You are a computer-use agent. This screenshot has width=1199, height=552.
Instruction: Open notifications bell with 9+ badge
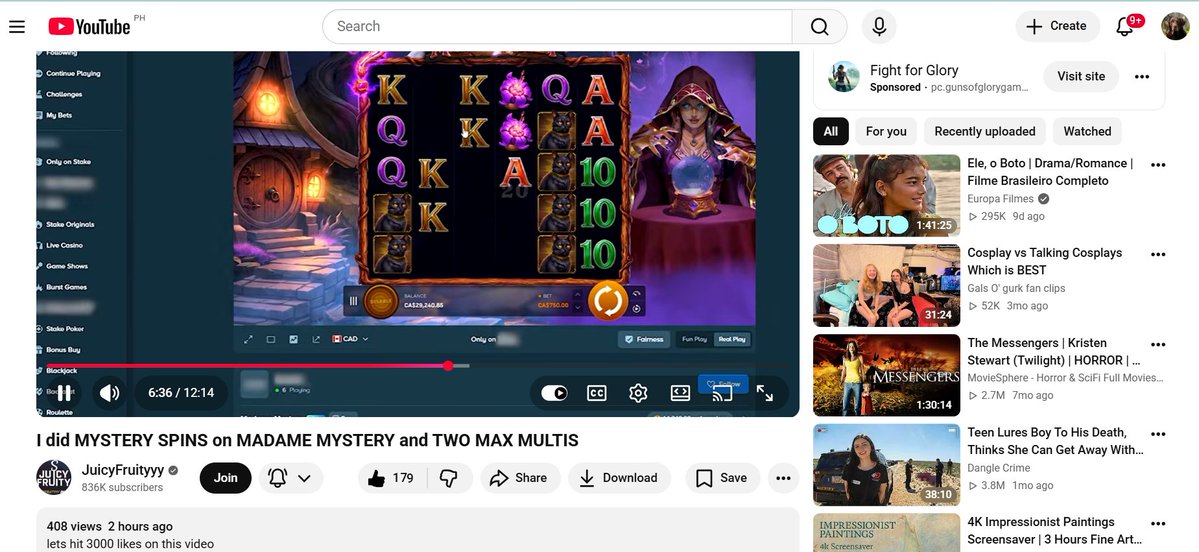click(x=1125, y=27)
